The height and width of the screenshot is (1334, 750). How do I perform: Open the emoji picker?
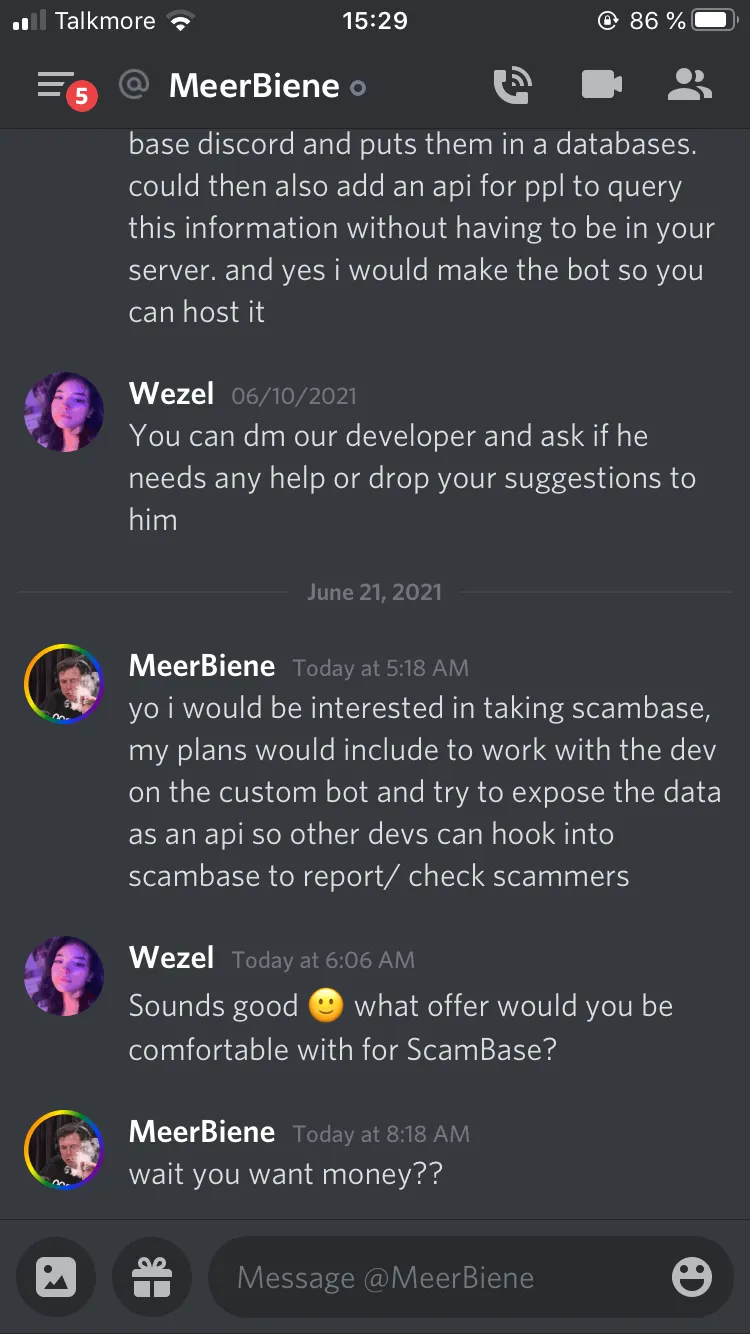[692, 1277]
